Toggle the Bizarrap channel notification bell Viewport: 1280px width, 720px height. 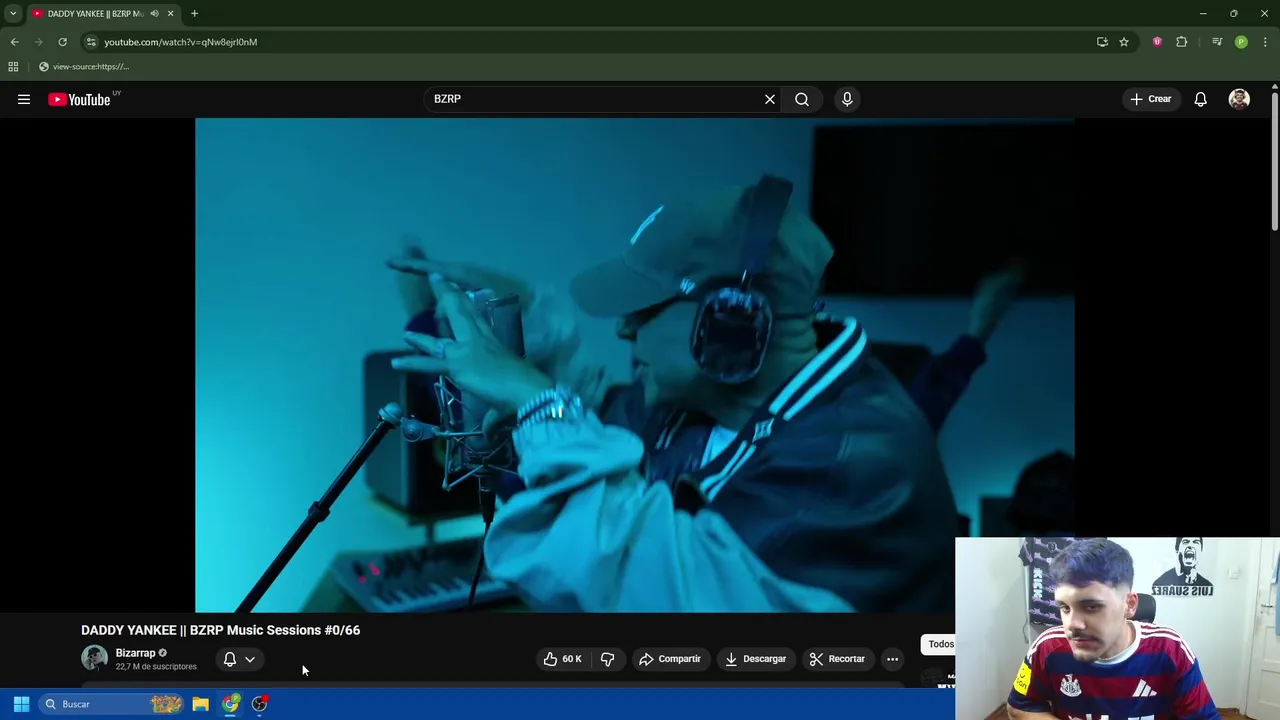click(x=230, y=659)
